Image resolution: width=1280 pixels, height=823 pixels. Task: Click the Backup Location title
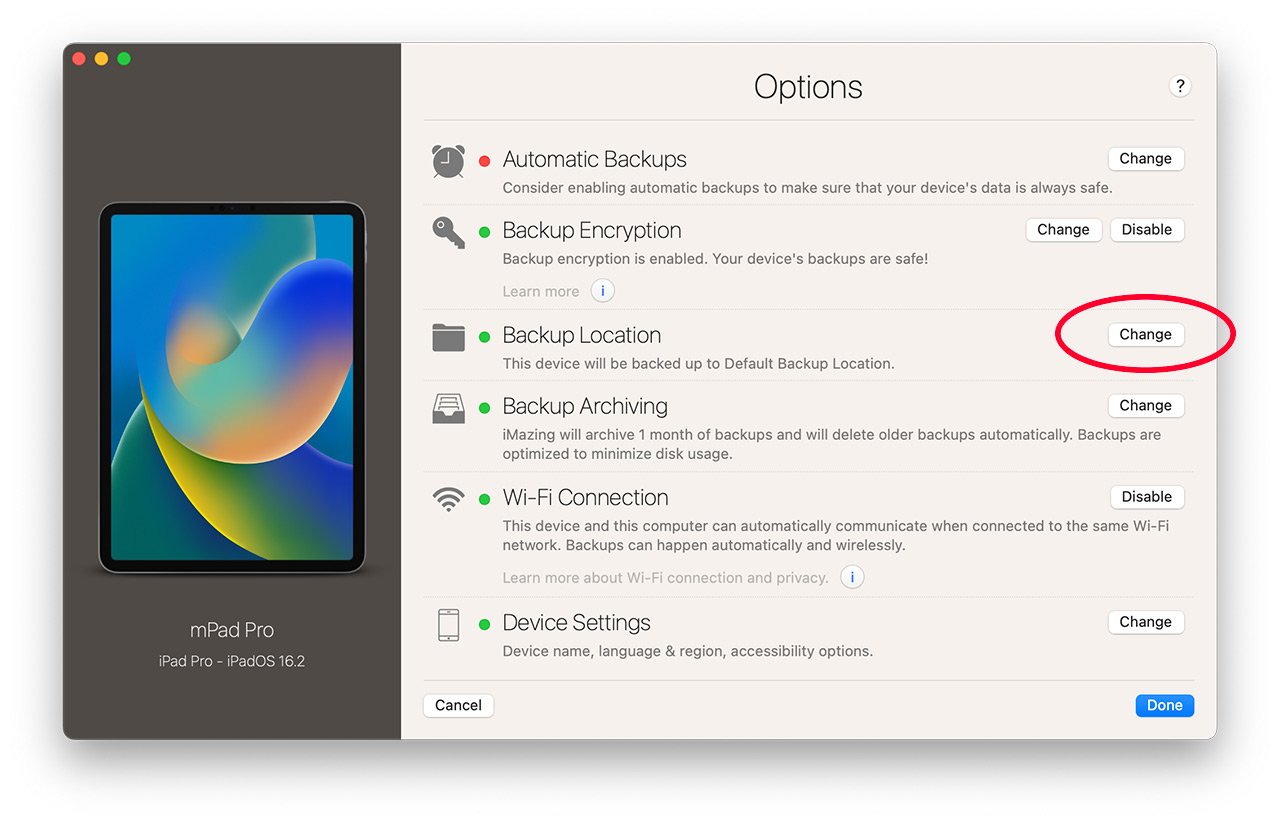click(582, 335)
